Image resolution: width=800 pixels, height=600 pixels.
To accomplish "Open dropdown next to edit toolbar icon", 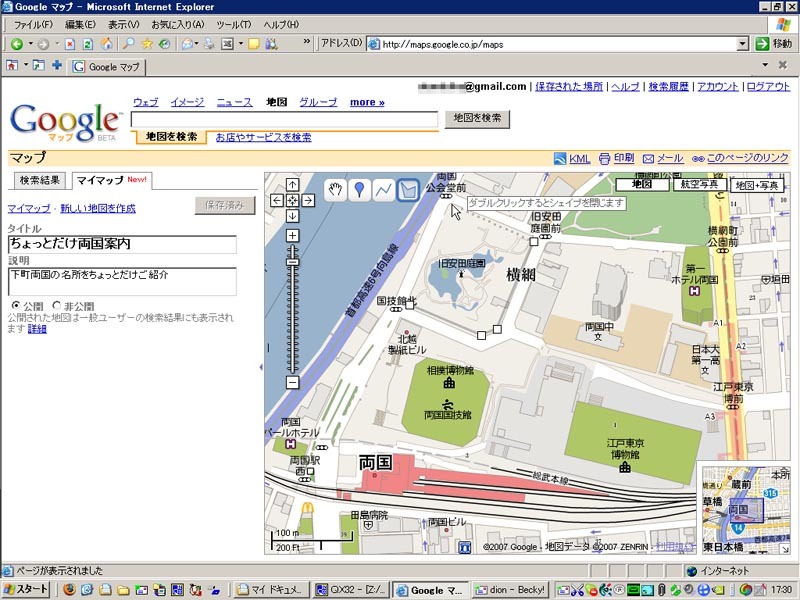I will point(240,44).
